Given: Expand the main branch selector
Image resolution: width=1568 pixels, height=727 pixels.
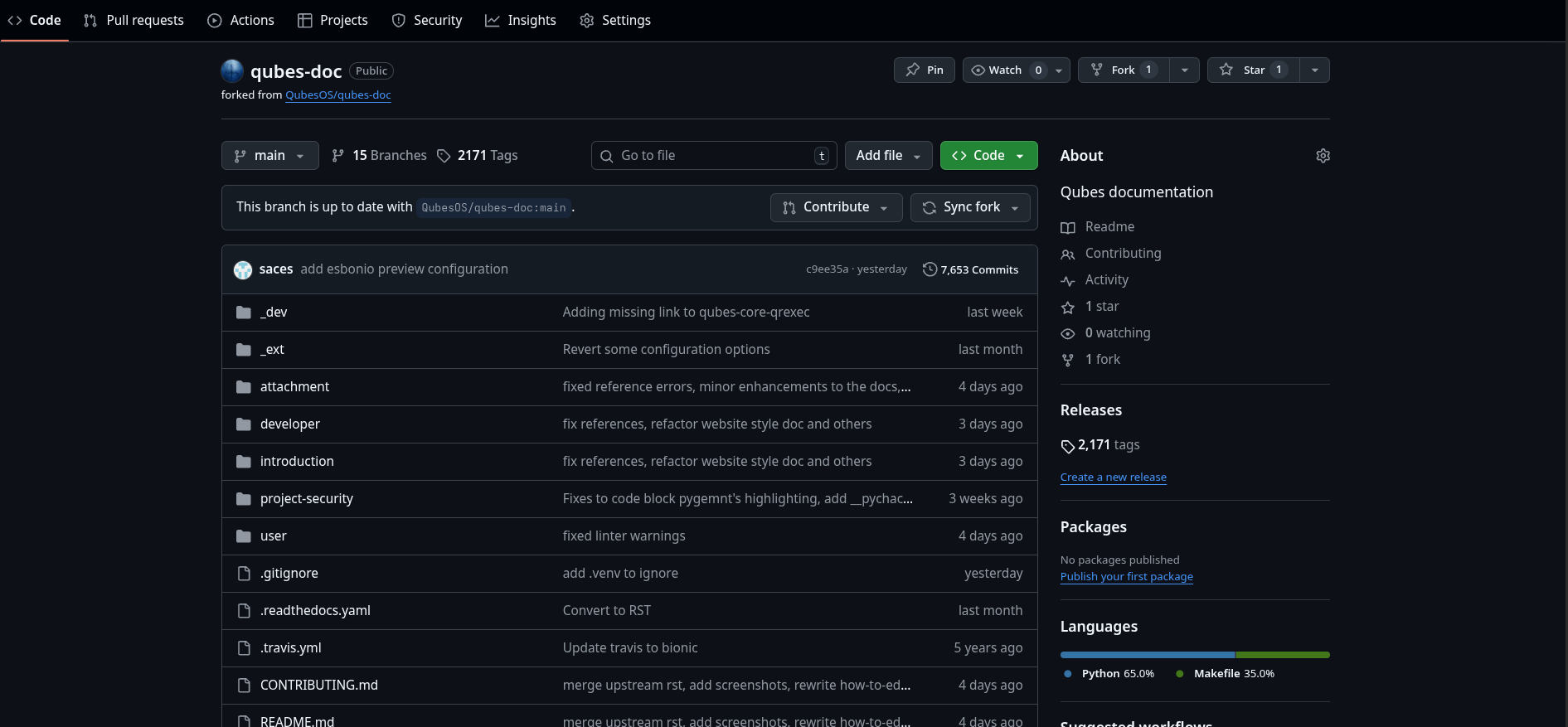Looking at the screenshot, I should point(269,156).
